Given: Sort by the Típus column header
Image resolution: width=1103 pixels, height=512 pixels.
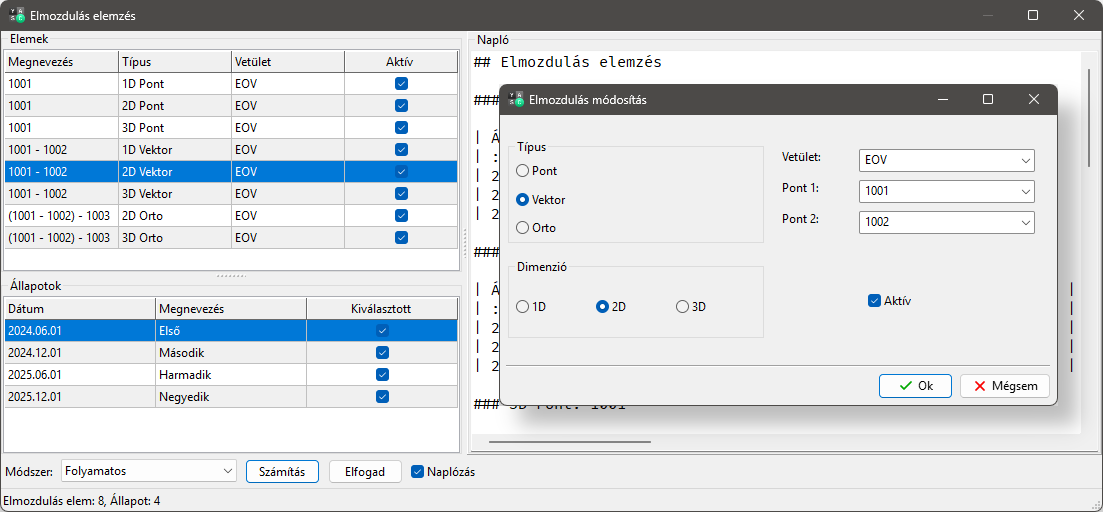Looking at the screenshot, I should coord(174,62).
